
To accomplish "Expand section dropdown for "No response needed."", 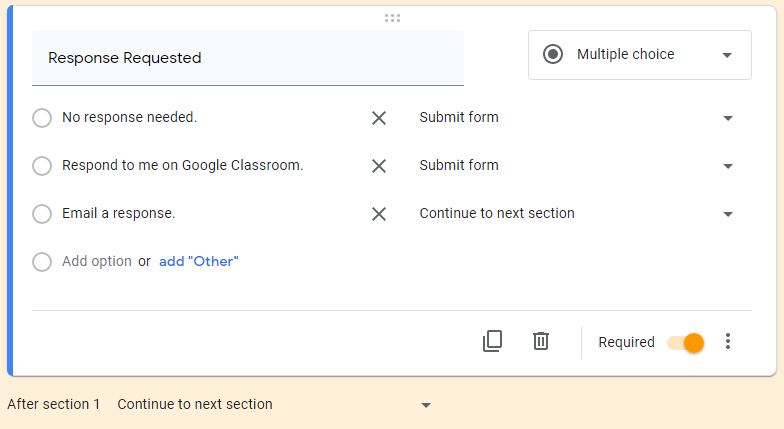I will pos(727,118).
